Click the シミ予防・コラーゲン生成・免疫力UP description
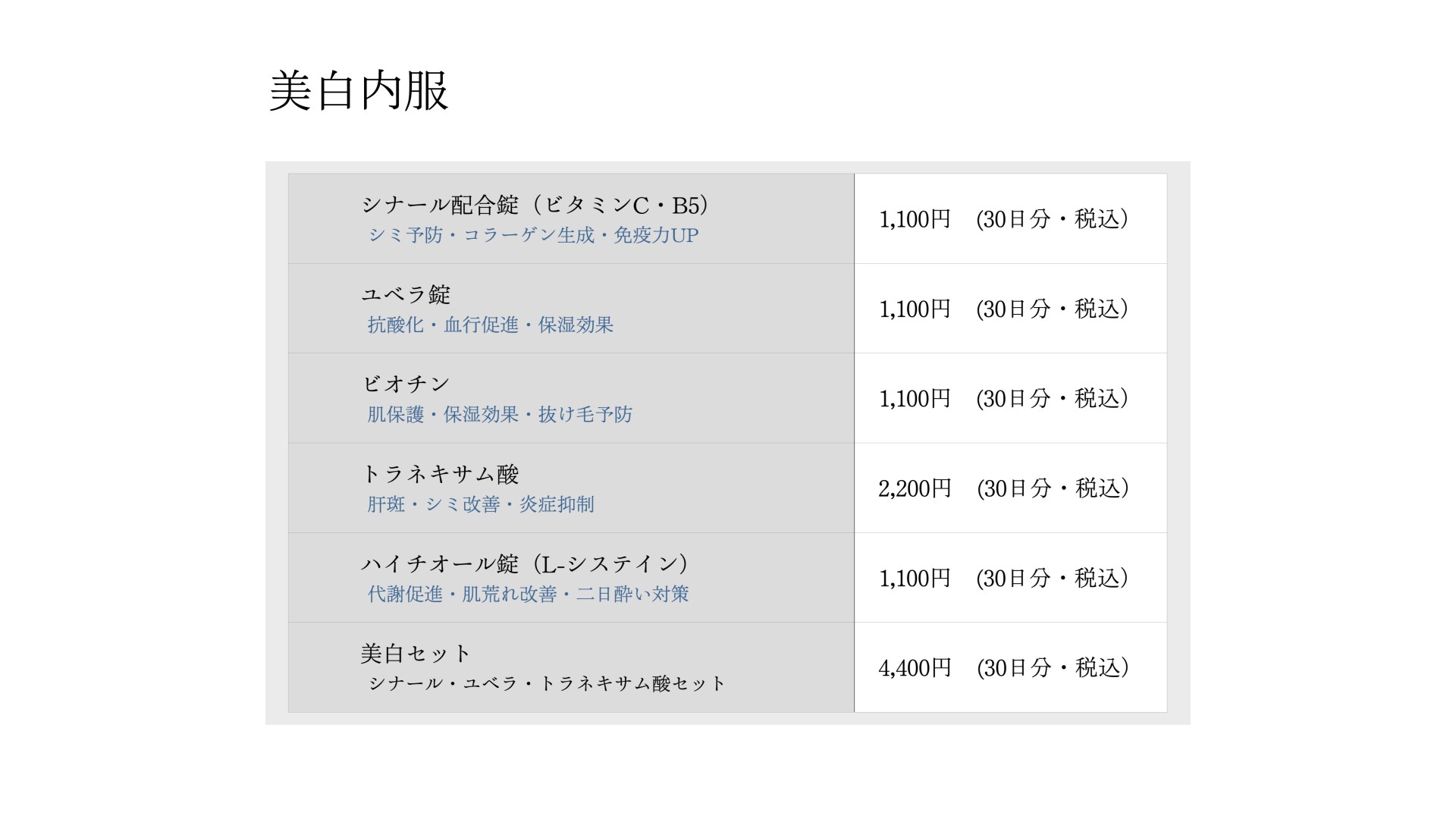Image resolution: width=1456 pixels, height=819 pixels. point(533,236)
